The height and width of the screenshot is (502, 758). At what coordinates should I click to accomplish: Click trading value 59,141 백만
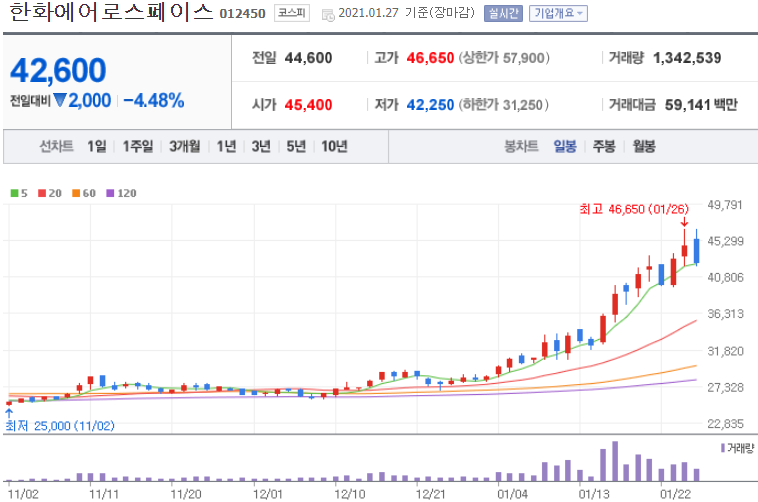tap(701, 105)
